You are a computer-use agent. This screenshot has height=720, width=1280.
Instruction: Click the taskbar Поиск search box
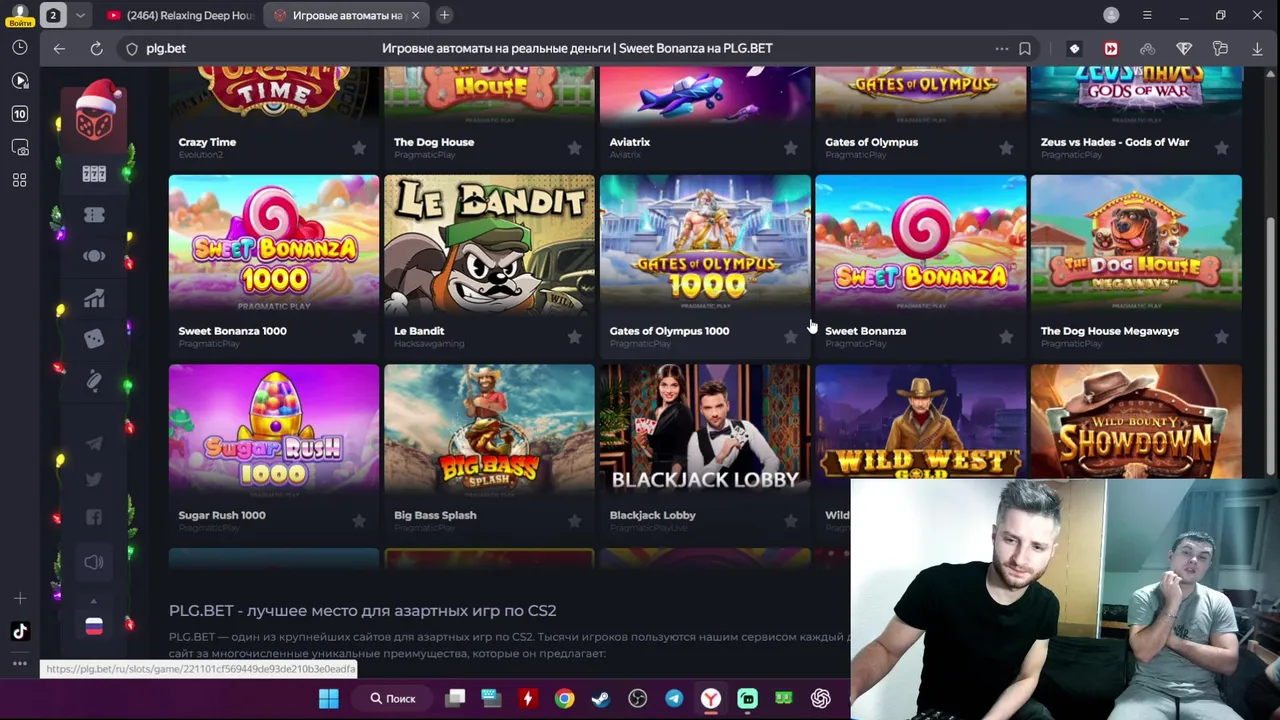[x=393, y=698]
